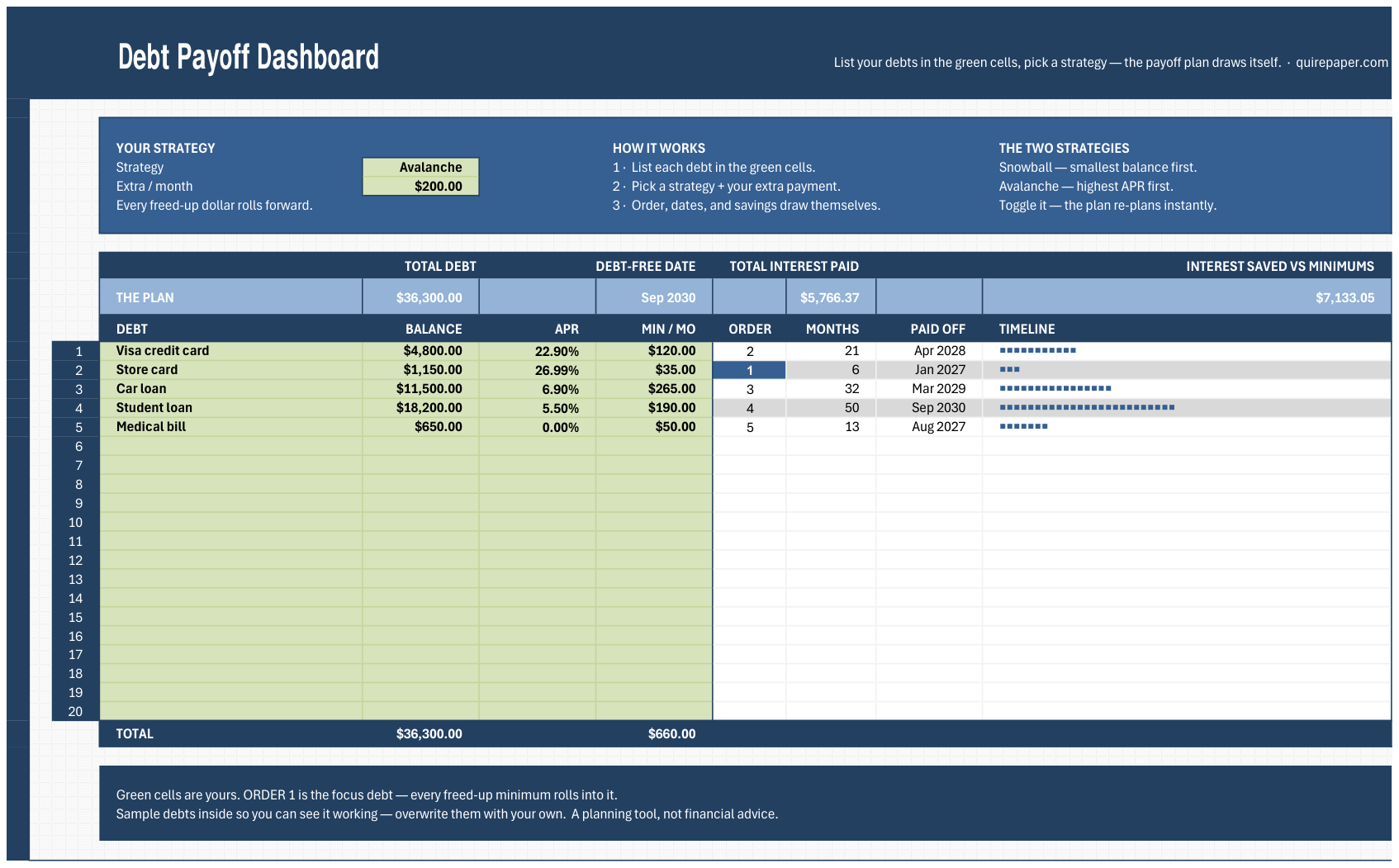The height and width of the screenshot is (868, 1399).
Task: Select the Student loan debt name cell
Action: click(230, 408)
